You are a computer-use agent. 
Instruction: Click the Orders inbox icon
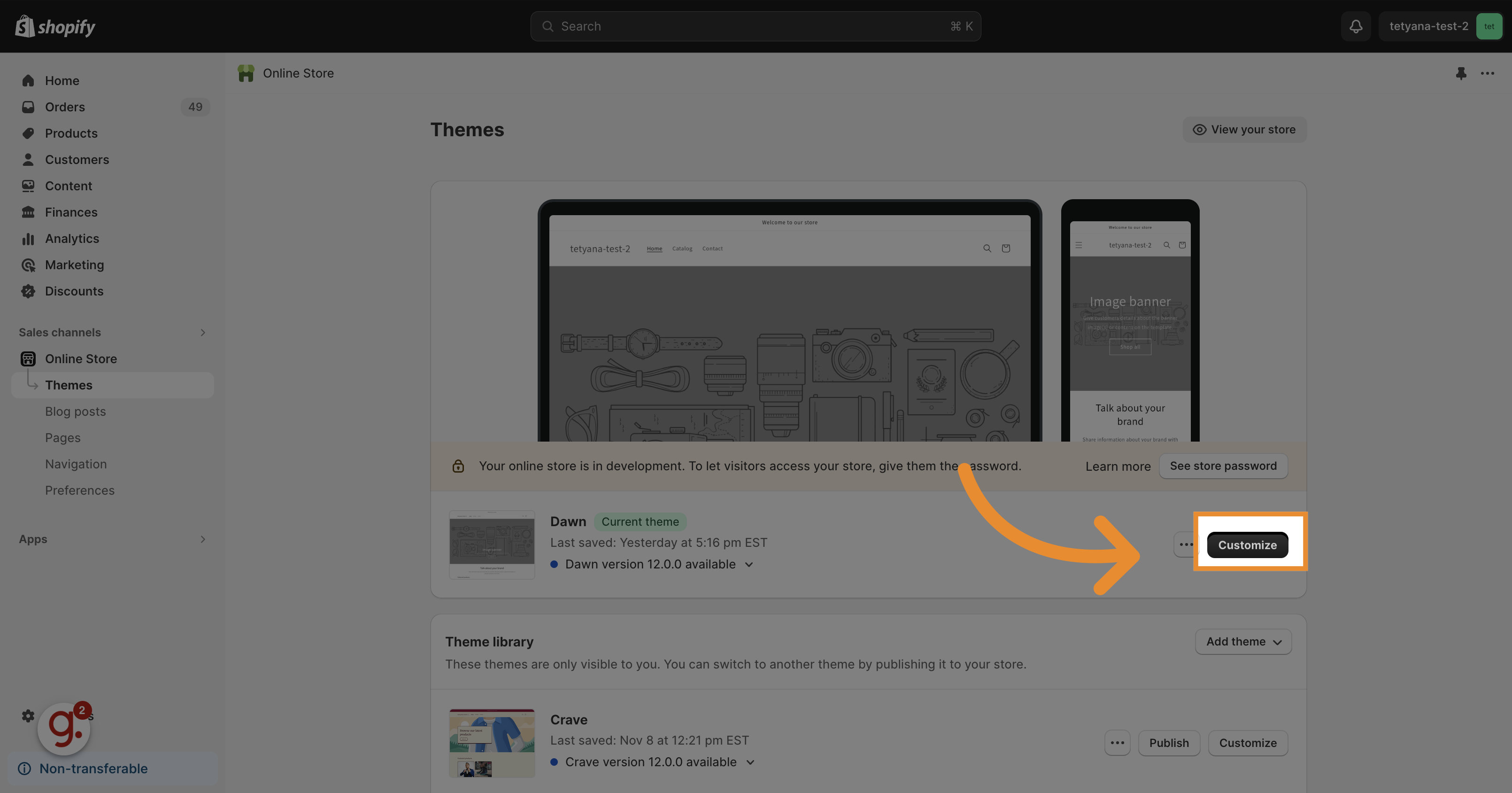click(28, 107)
